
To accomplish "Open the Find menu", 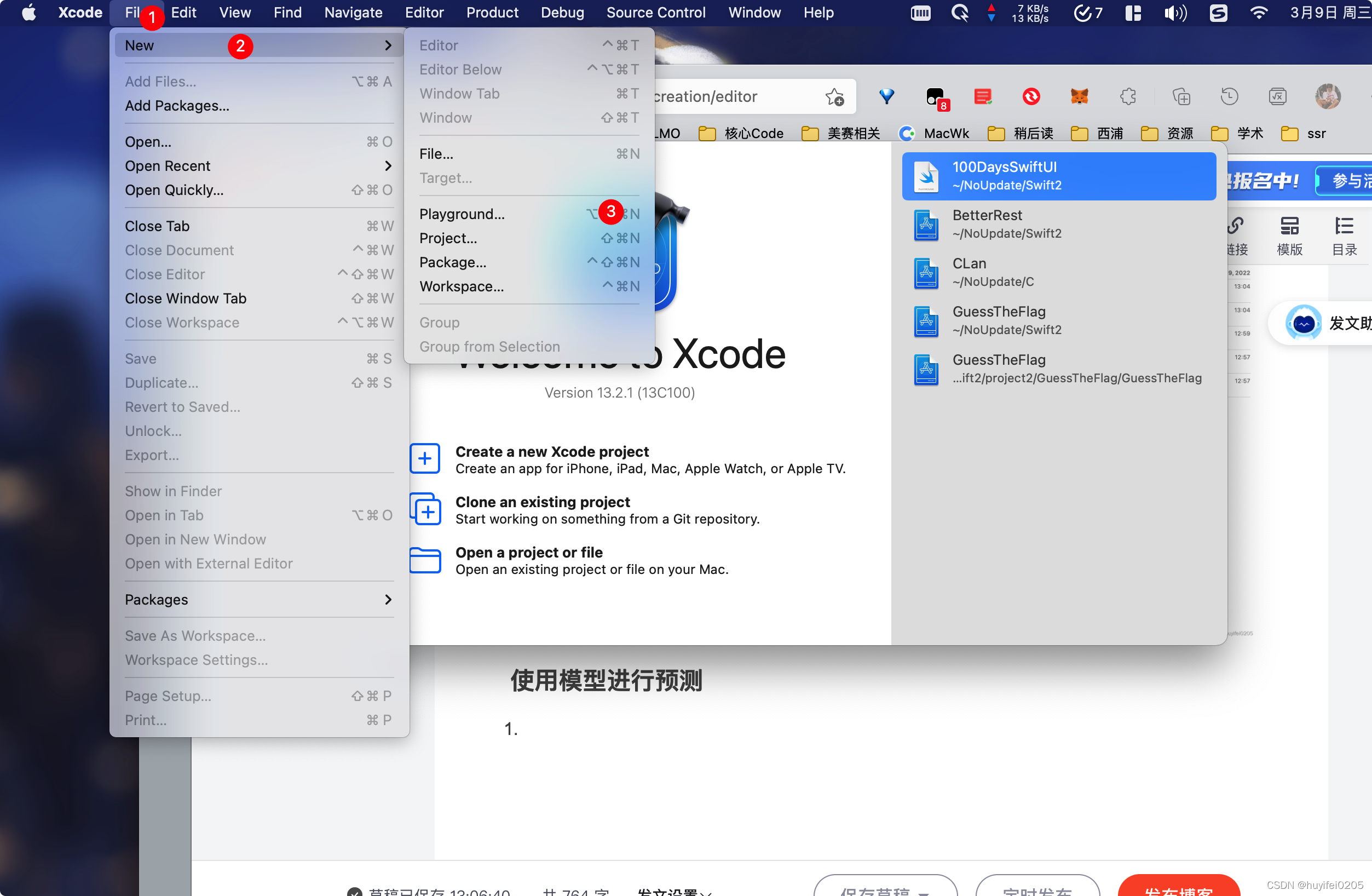I will [x=287, y=12].
